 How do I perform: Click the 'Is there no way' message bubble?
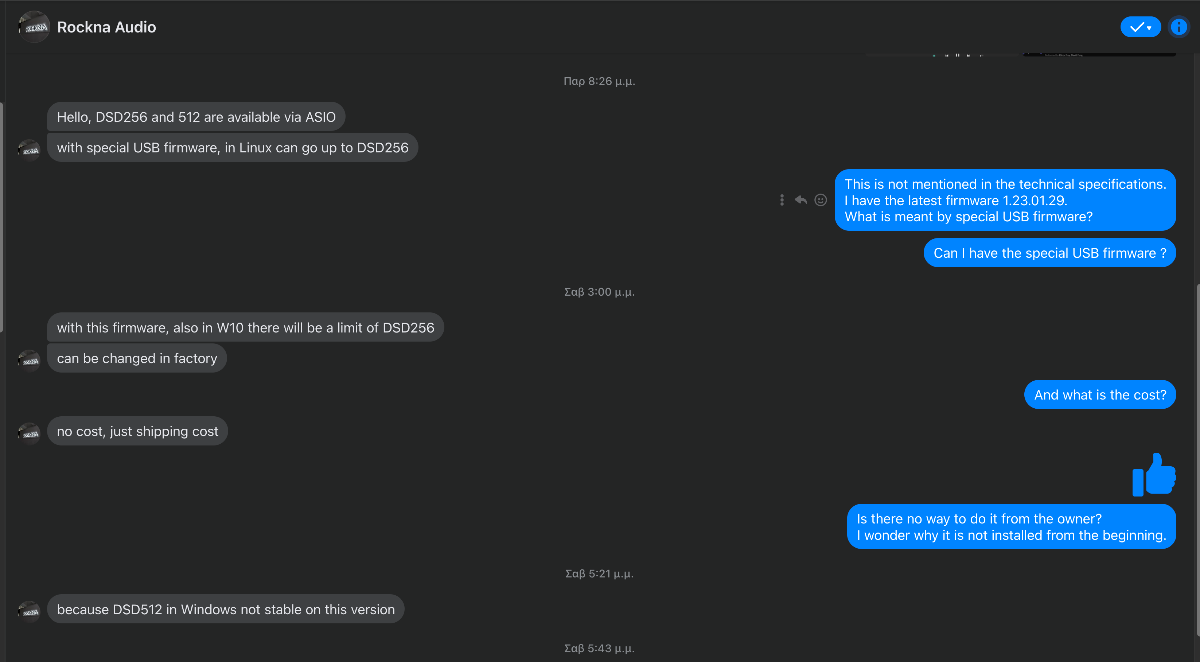(x=1011, y=527)
